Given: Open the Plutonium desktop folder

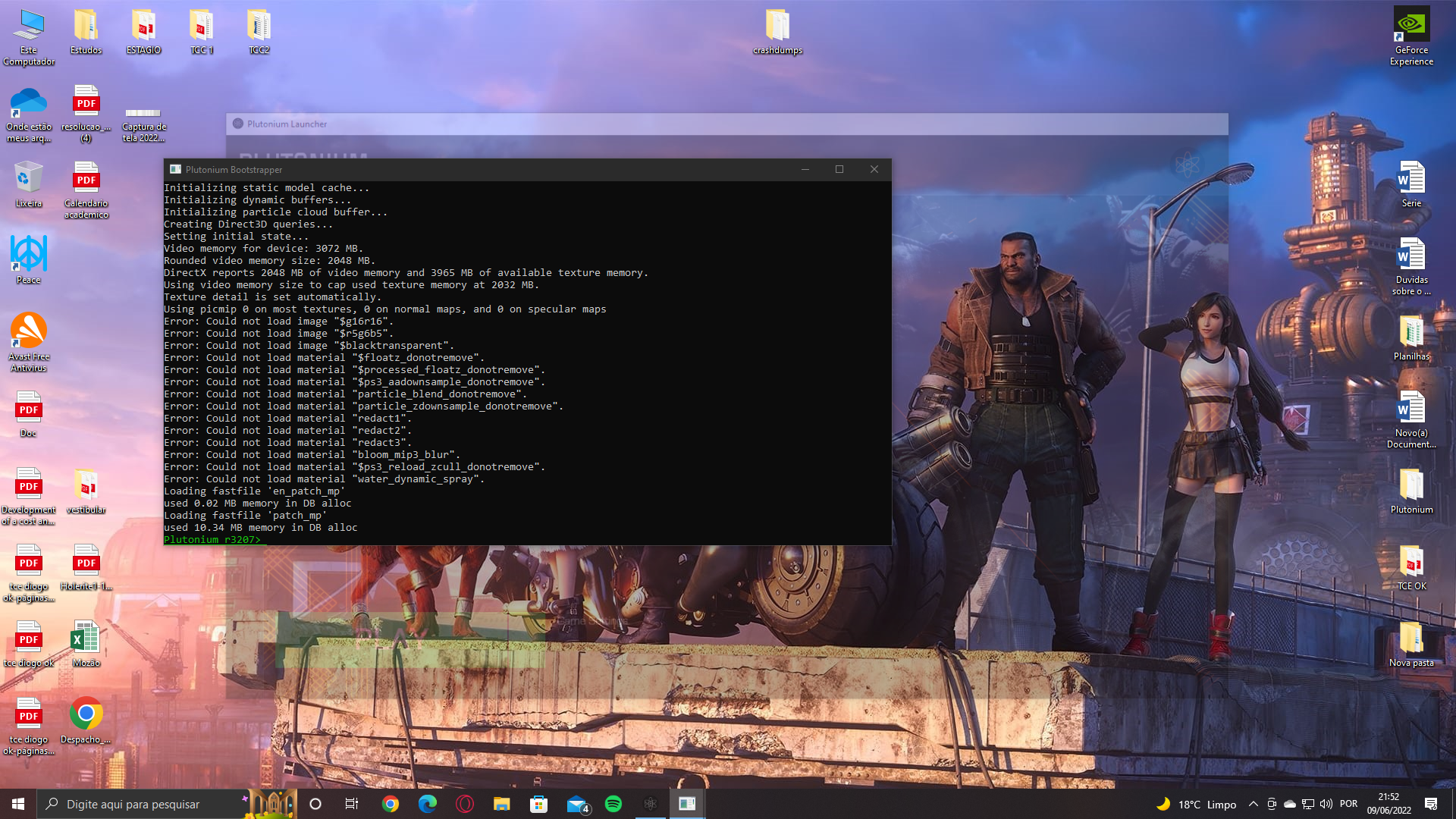Looking at the screenshot, I should (1411, 491).
